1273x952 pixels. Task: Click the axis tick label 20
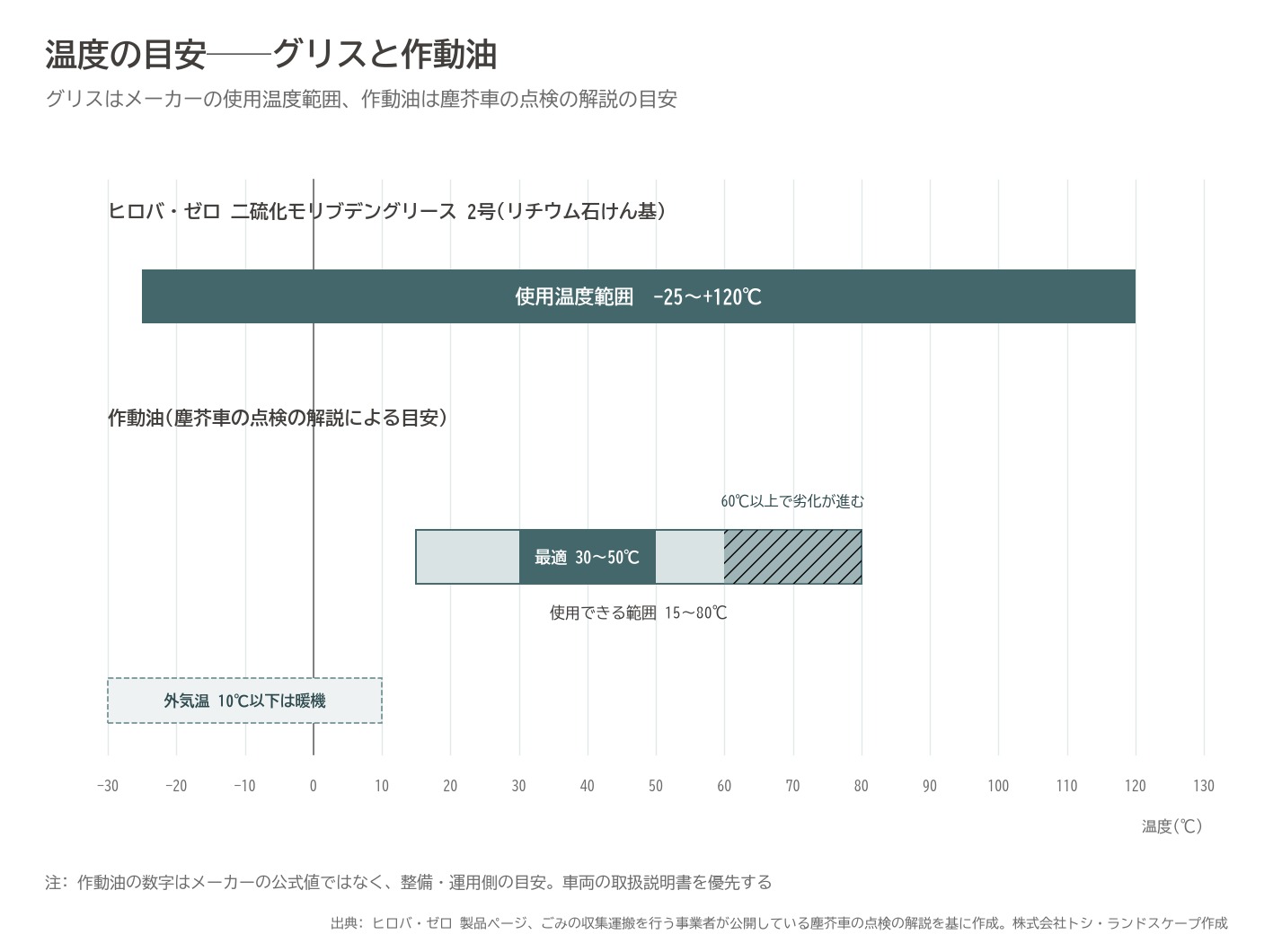click(450, 786)
